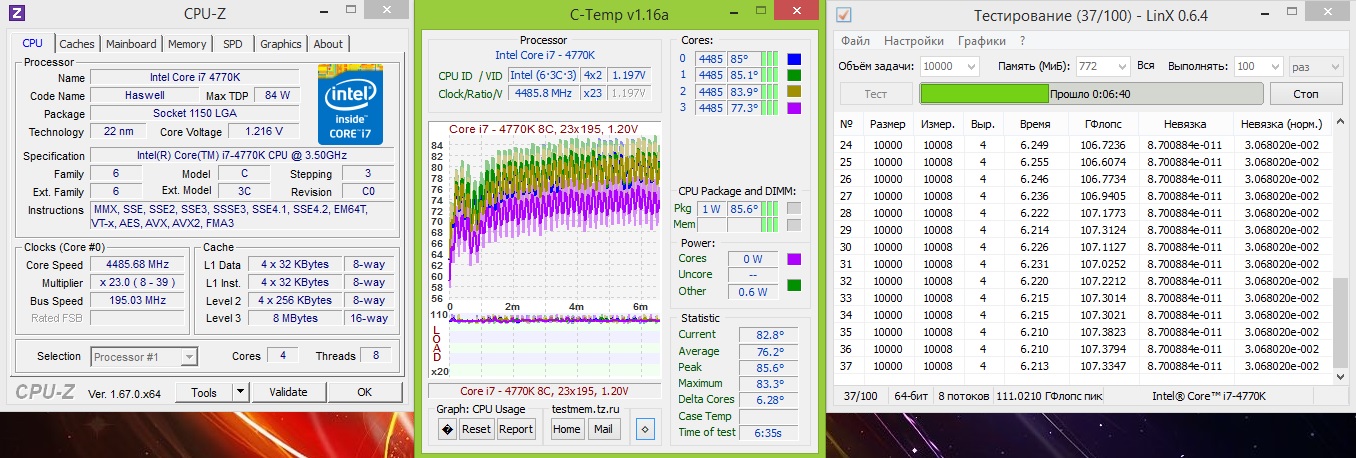Click the blue diamond button next to Mail
Viewport: 1356px width, 458px height.
pyautogui.click(x=645, y=429)
